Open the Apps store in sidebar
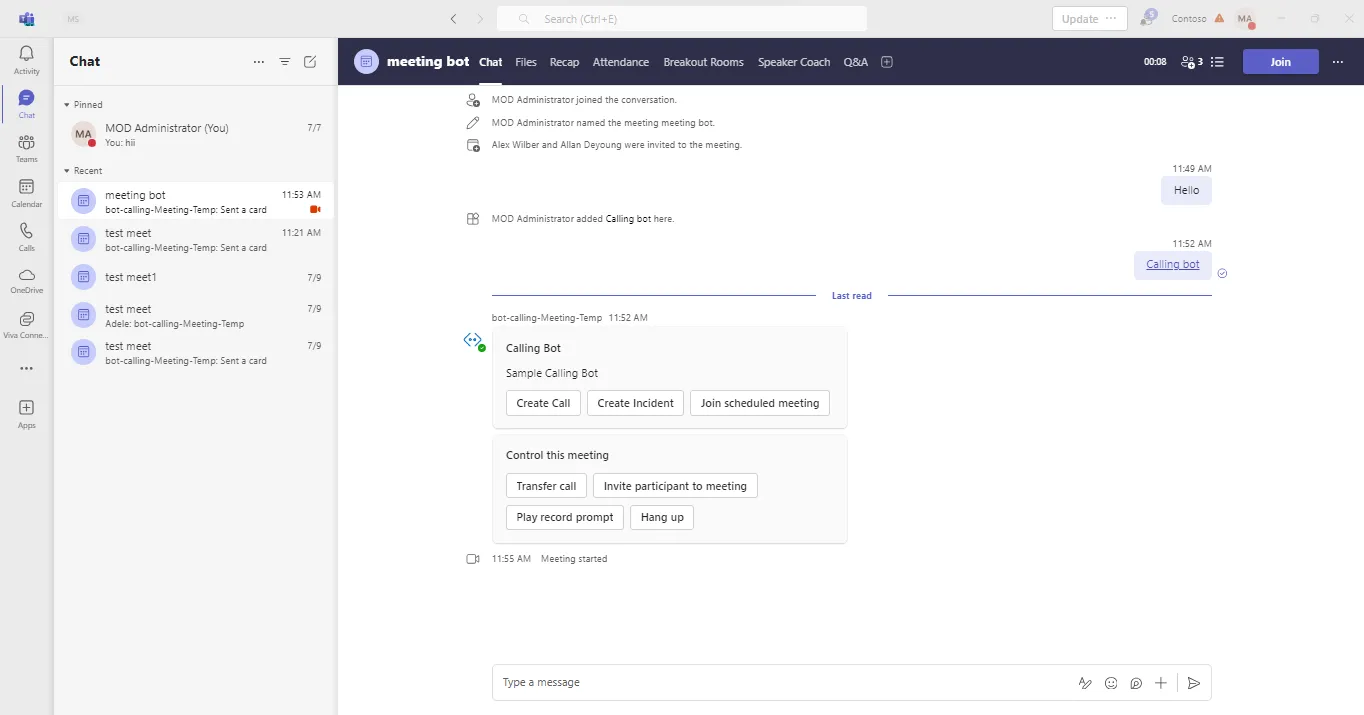Screen dimensions: 1364x715 [x=27, y=414]
